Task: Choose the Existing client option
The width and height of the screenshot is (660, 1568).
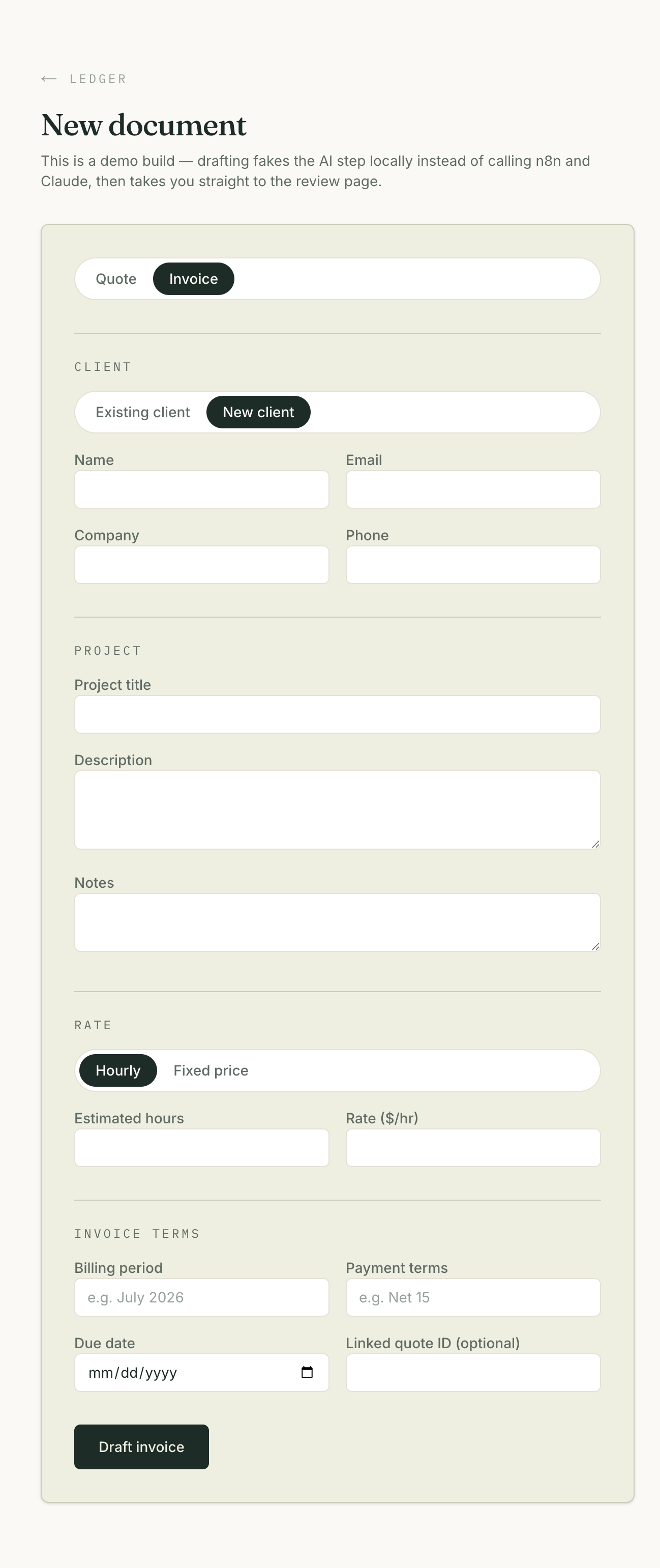Action: pos(143,412)
